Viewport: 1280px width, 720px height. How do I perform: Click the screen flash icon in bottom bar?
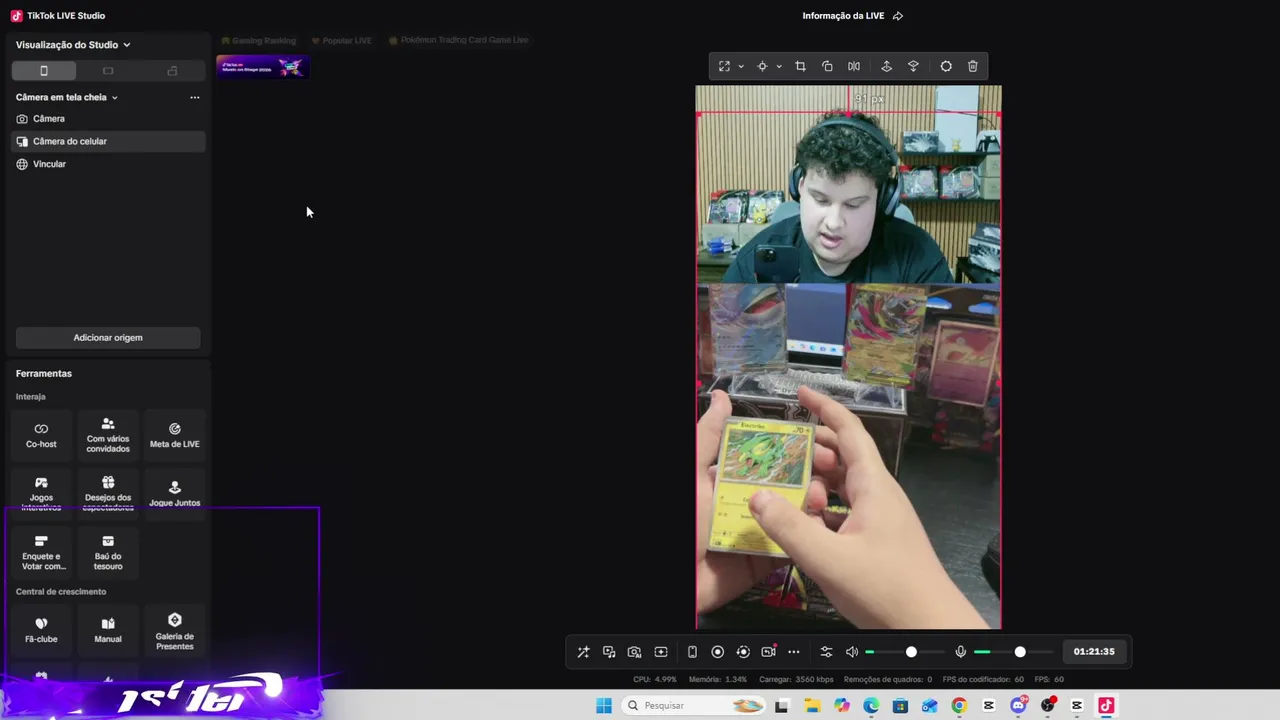(661, 652)
